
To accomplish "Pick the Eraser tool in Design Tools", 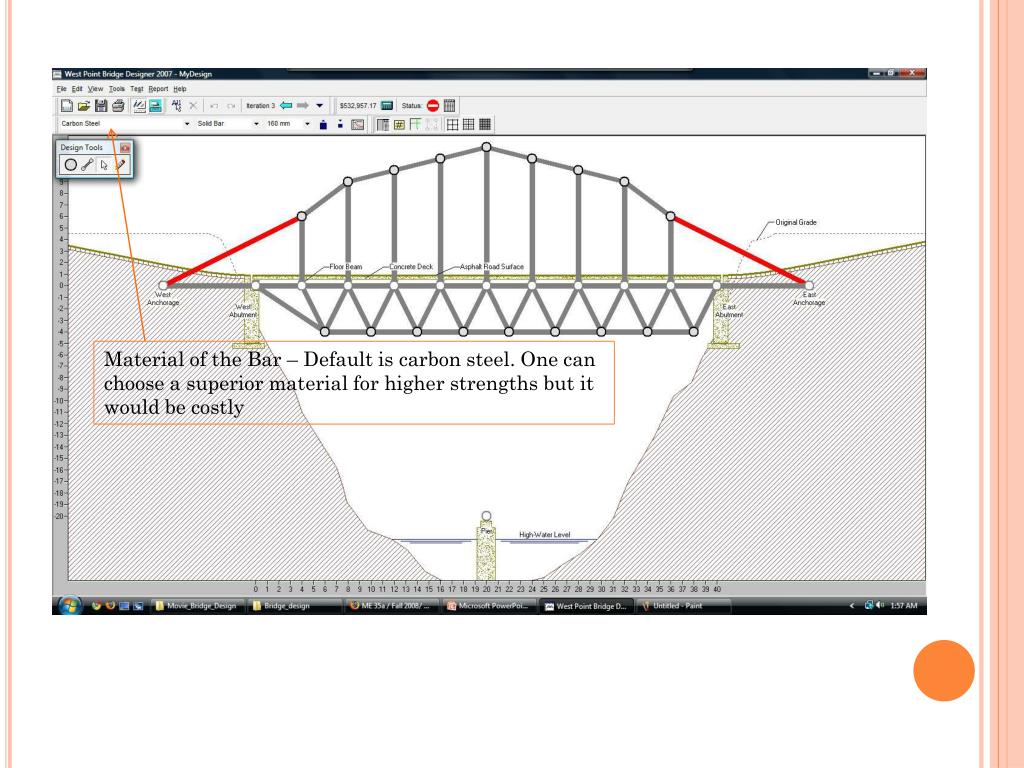I will click(x=120, y=165).
